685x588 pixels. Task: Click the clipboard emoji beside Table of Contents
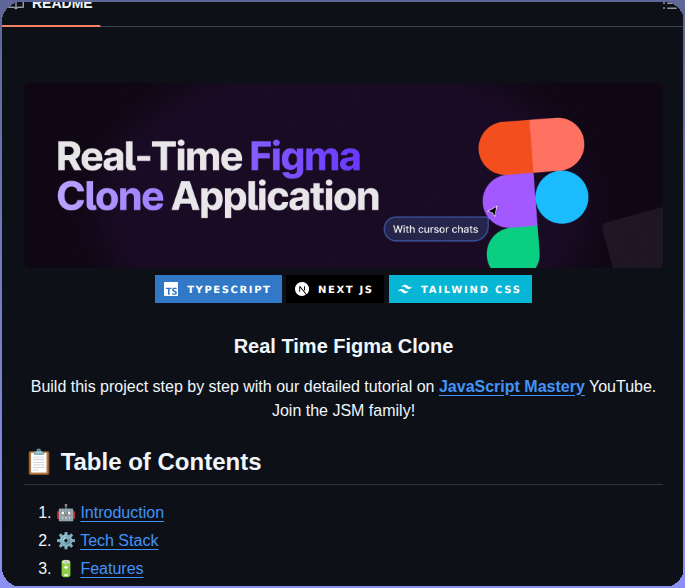click(x=39, y=462)
